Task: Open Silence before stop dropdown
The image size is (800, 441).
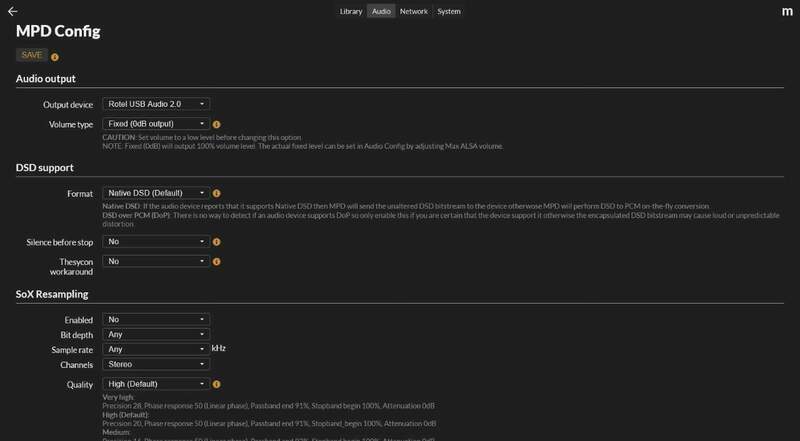Action: click(155, 242)
